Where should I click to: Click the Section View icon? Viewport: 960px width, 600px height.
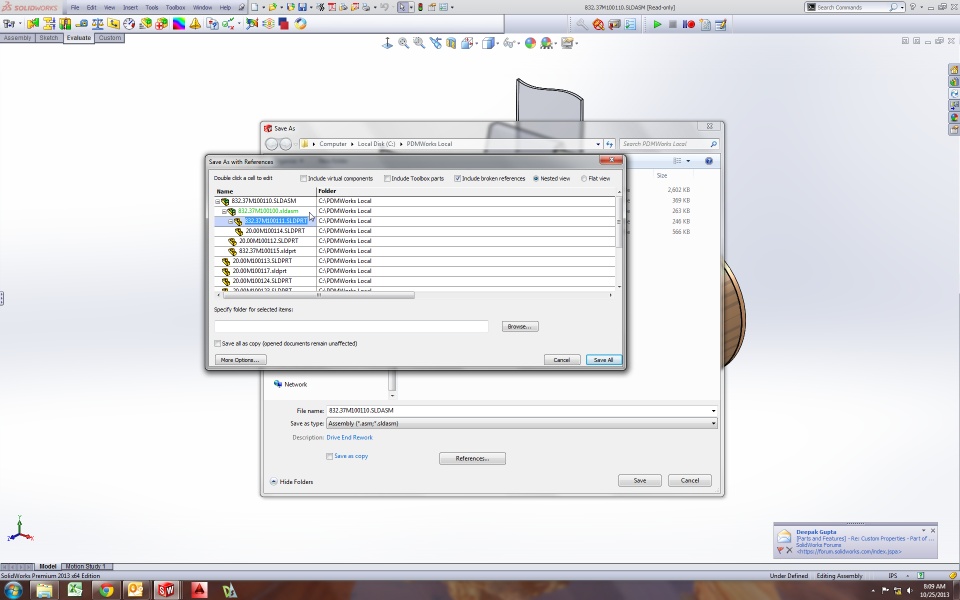451,43
